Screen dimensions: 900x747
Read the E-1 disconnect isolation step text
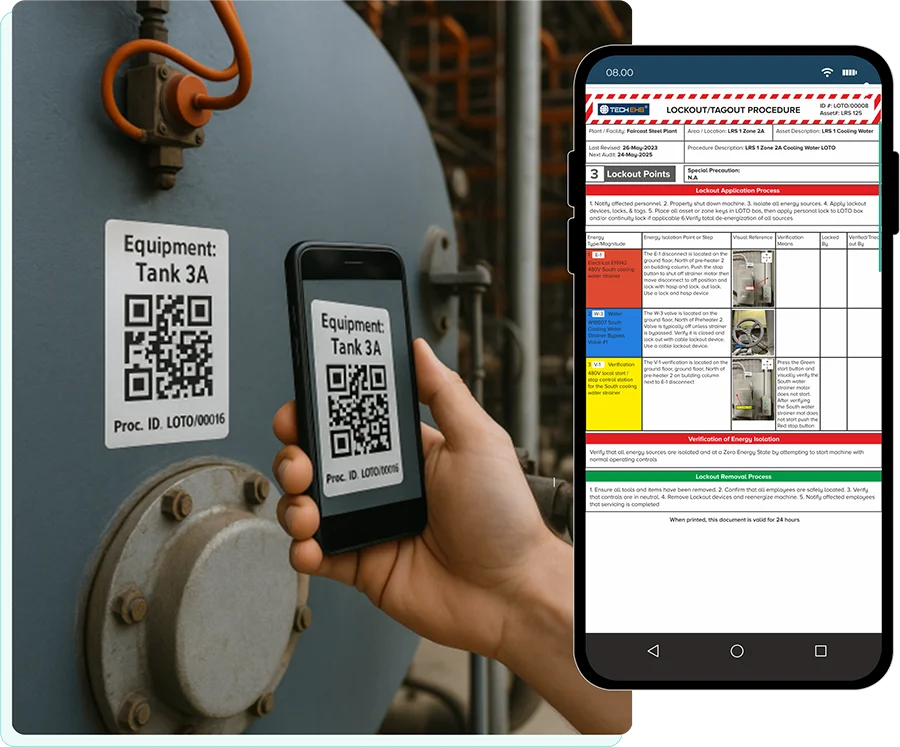[x=686, y=273]
